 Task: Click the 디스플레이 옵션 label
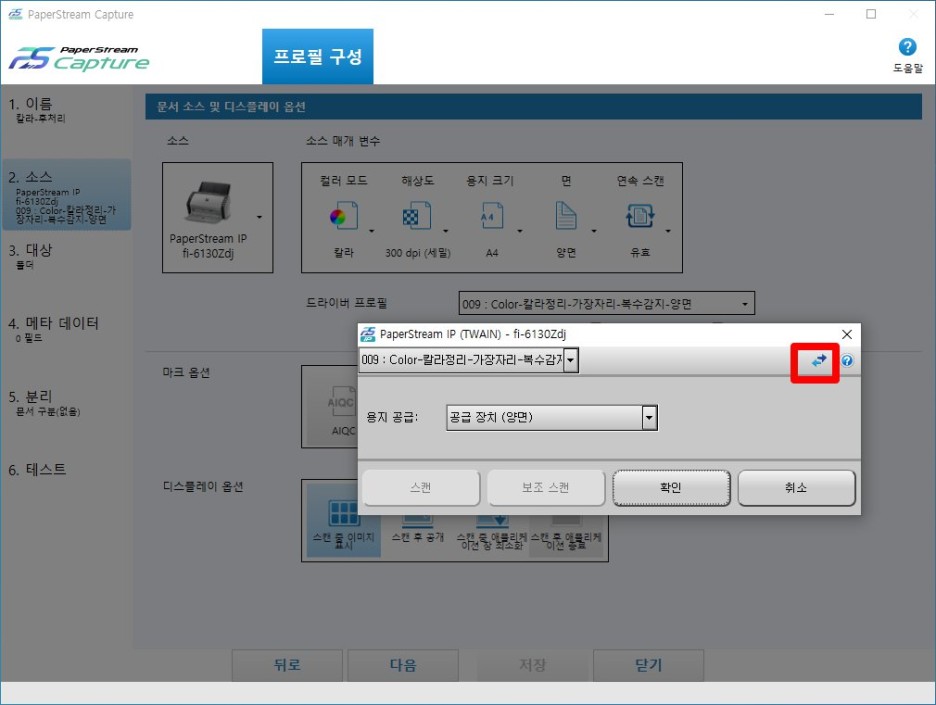[203, 487]
